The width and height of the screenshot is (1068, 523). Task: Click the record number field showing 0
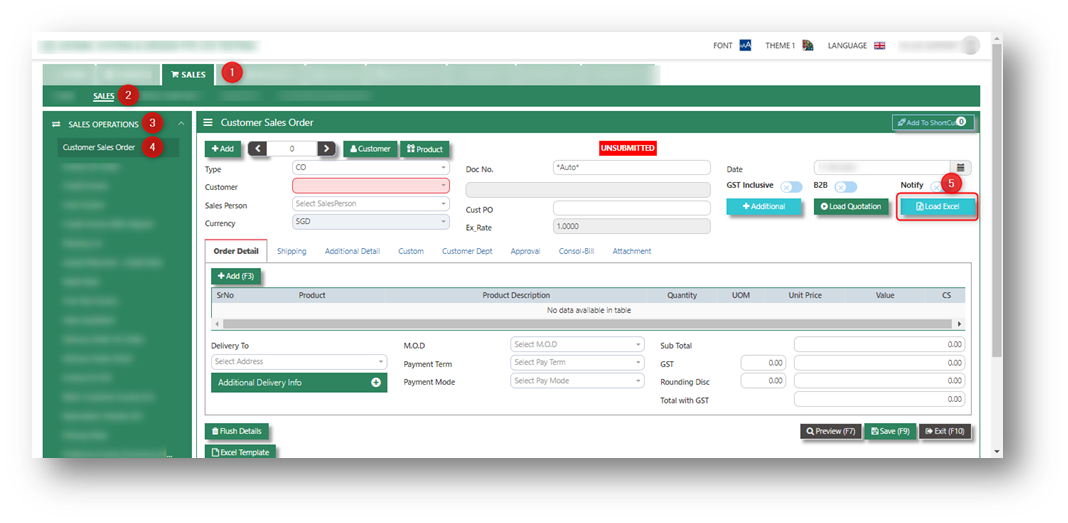pos(292,148)
